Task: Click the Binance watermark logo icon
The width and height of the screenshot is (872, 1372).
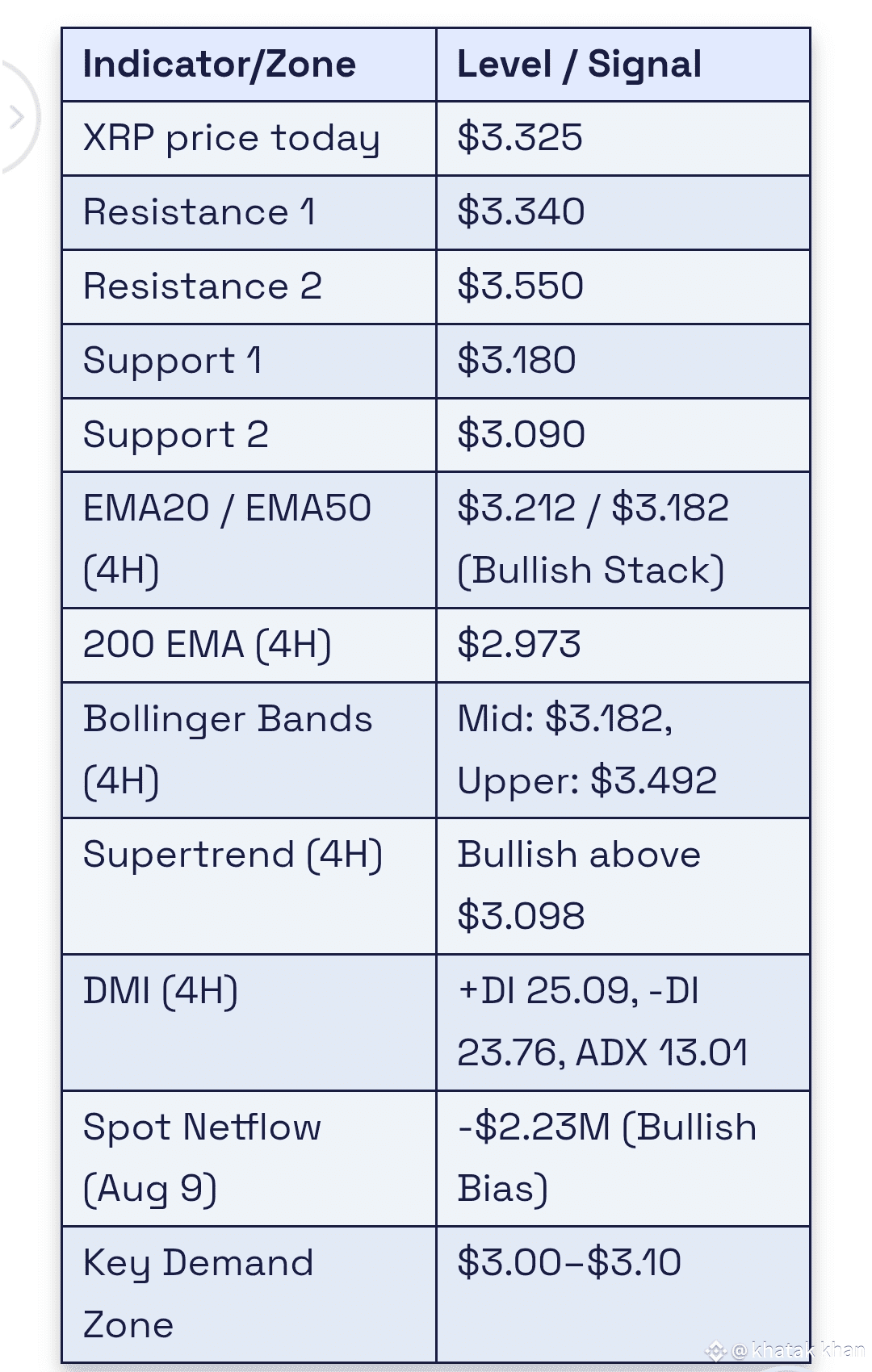Action: 715,1349
